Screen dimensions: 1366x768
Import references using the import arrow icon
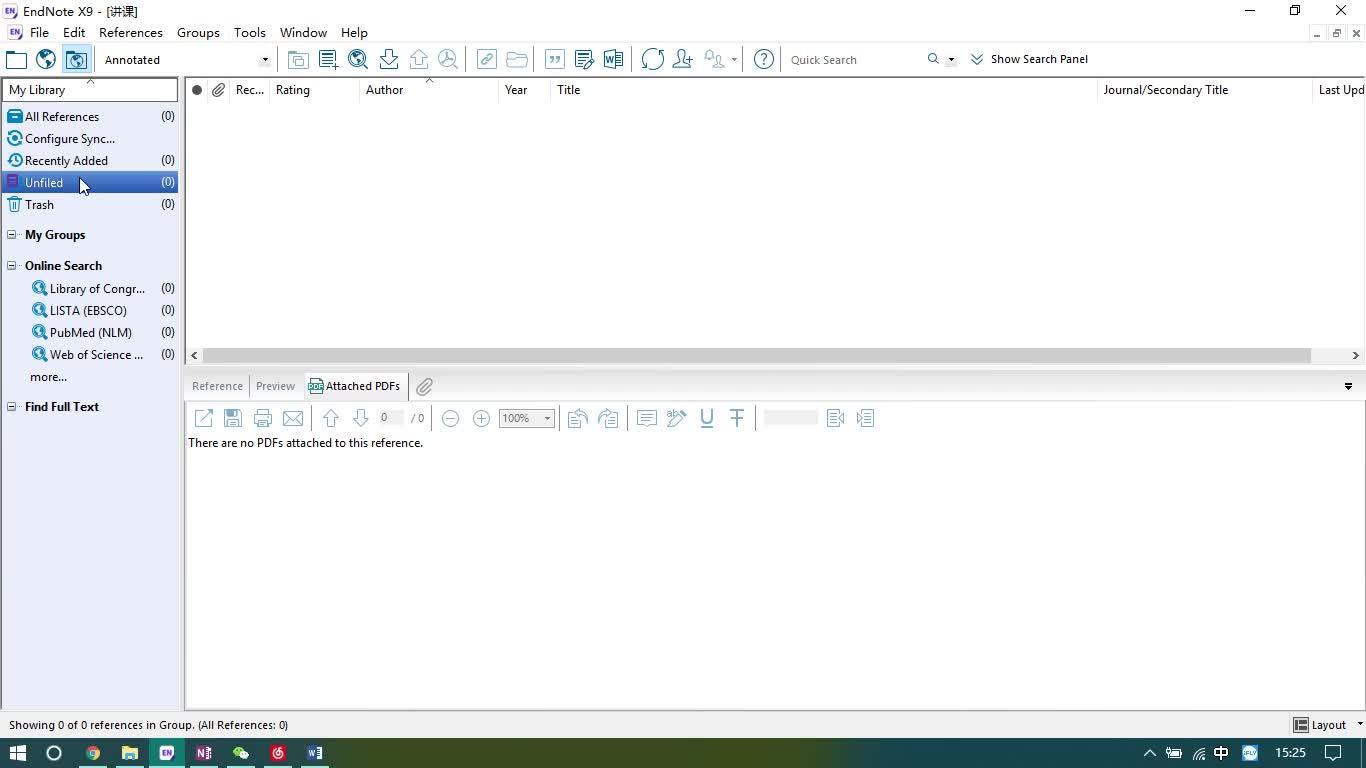point(389,59)
